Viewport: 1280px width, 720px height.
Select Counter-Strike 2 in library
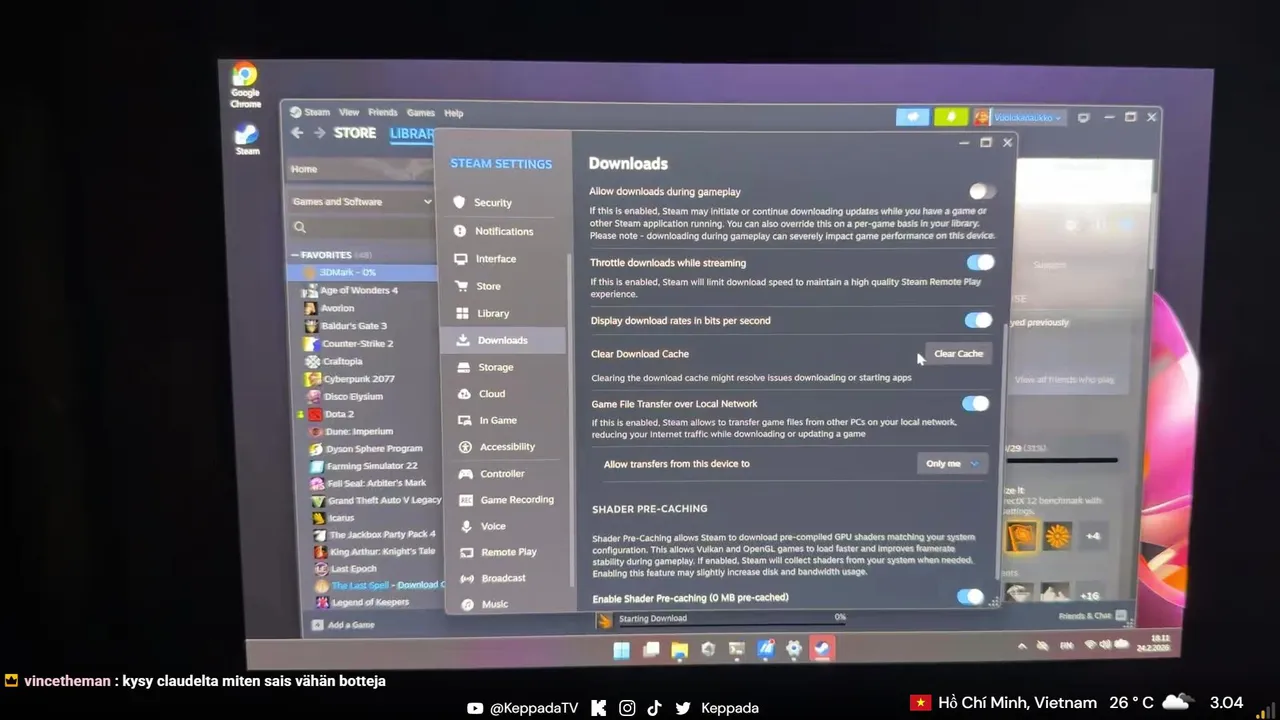[x=357, y=343]
